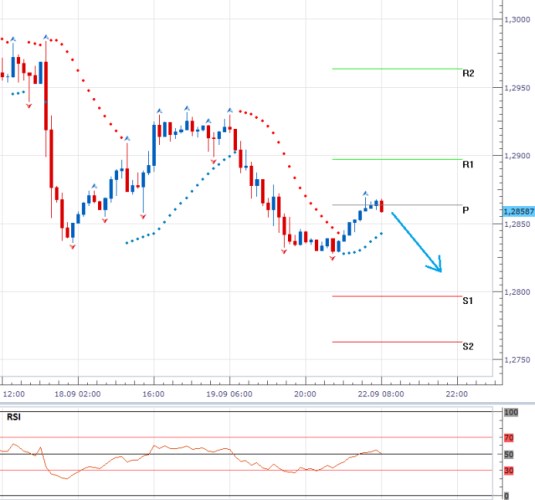The width and height of the screenshot is (535, 500).
Task: Click the RSI 30 oversold level marker
Action: tap(509, 471)
